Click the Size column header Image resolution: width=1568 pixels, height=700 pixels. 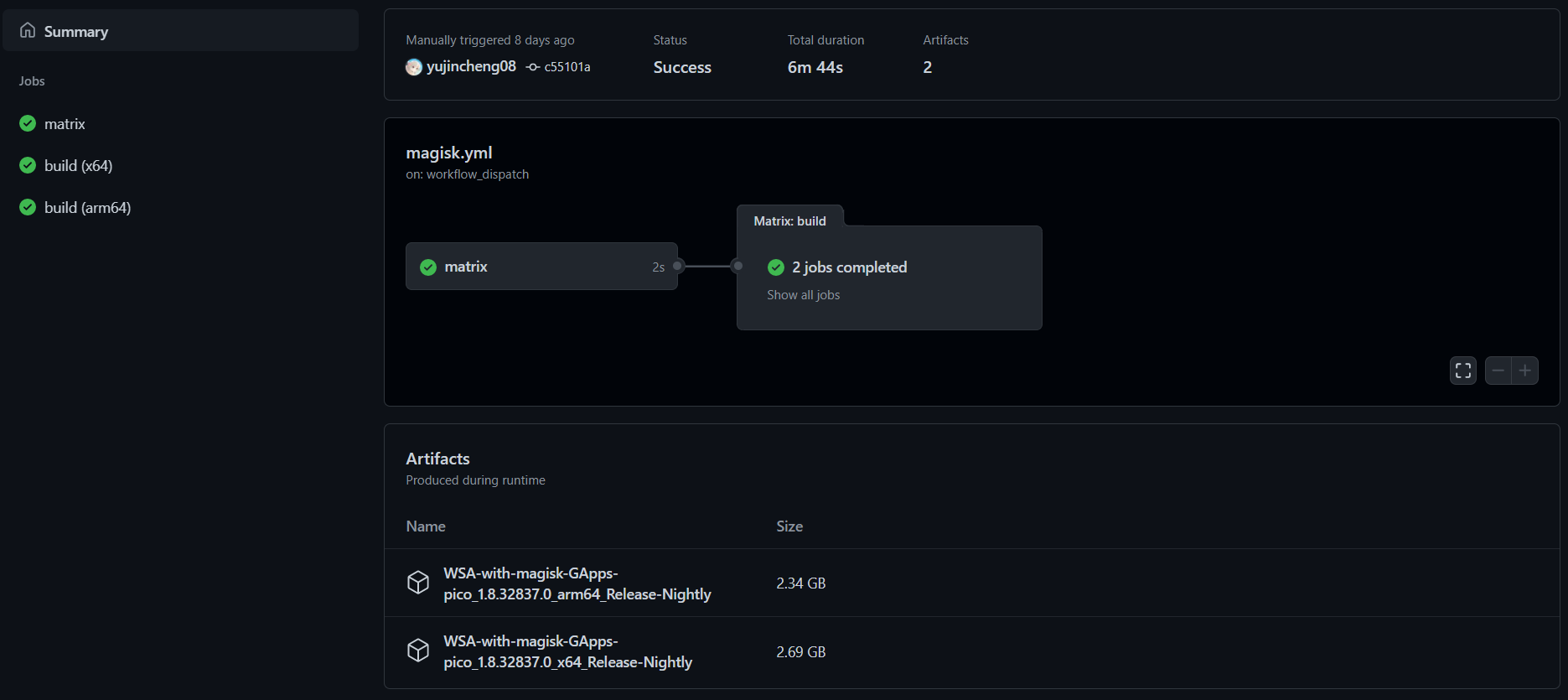pos(789,526)
